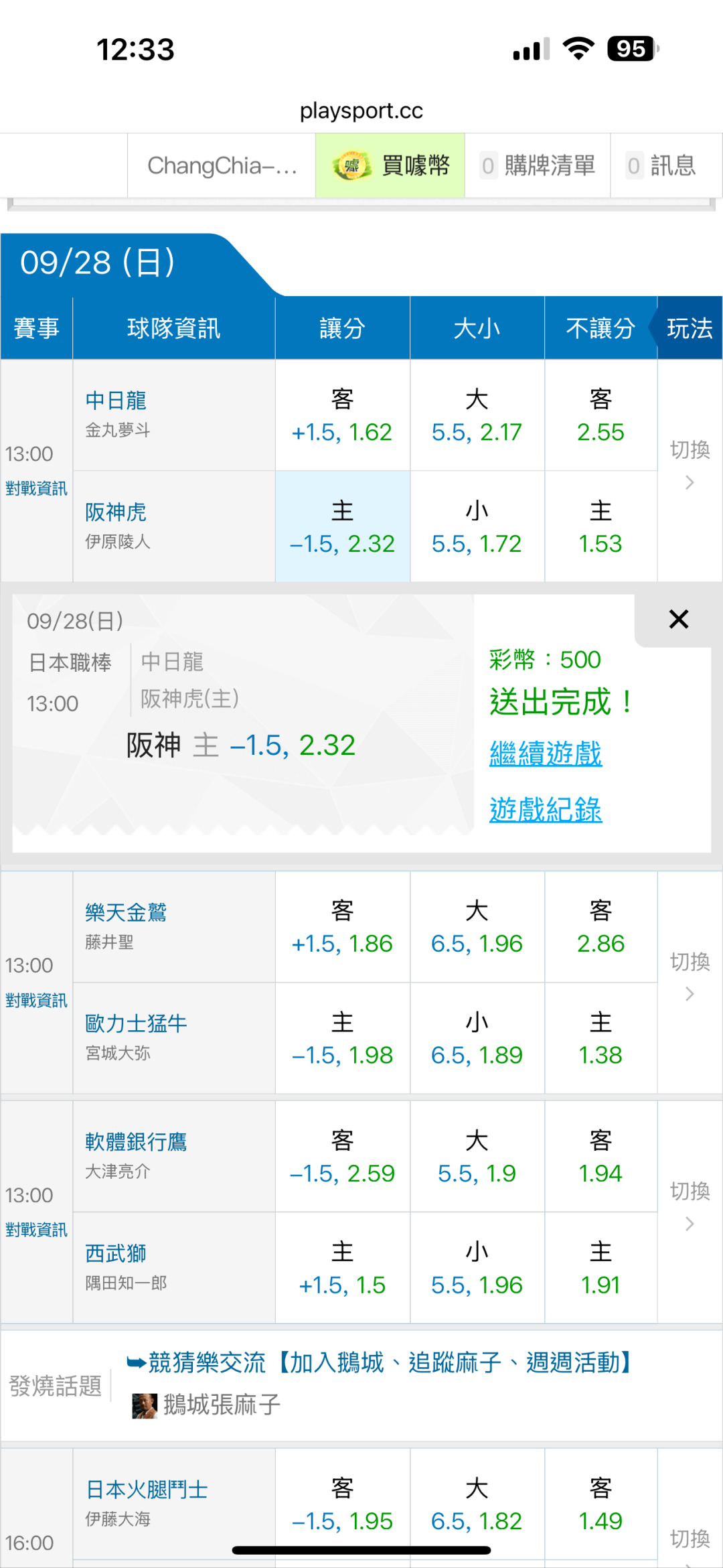
Task: Toggle 阪神虎 主 -1.5, 2.32 pick
Action: point(342,527)
